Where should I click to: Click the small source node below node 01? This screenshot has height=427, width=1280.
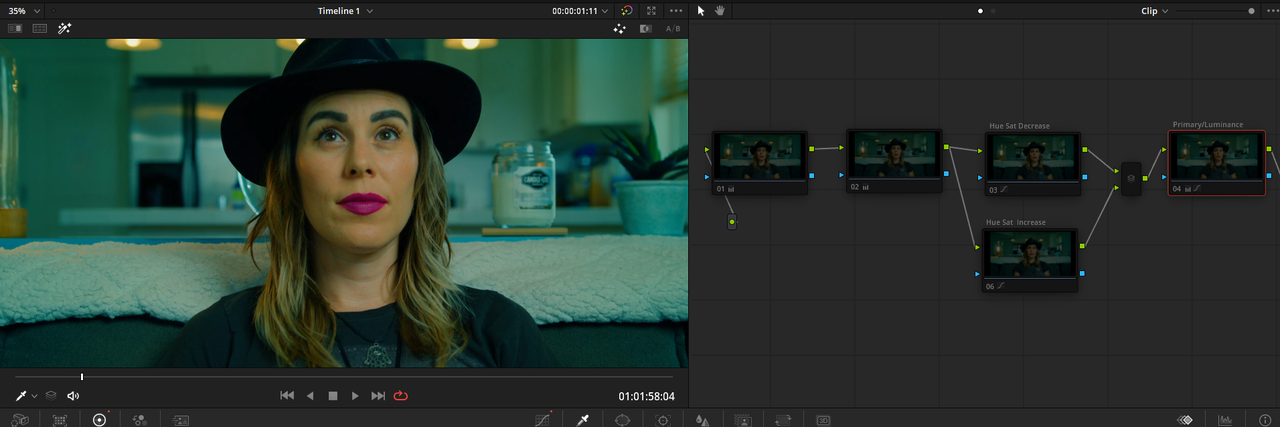pyautogui.click(x=732, y=221)
